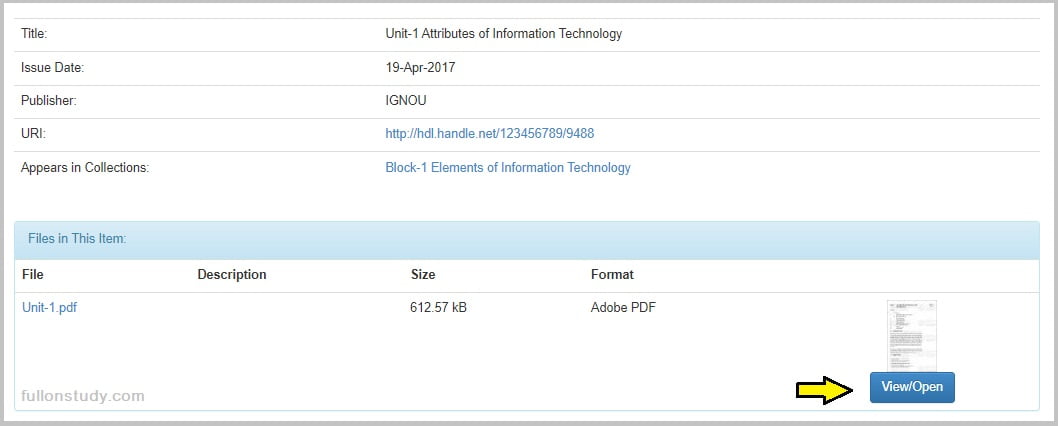Screen dimensions: 1058x426
Task: Click the Issue Date field label
Action: coord(52,68)
